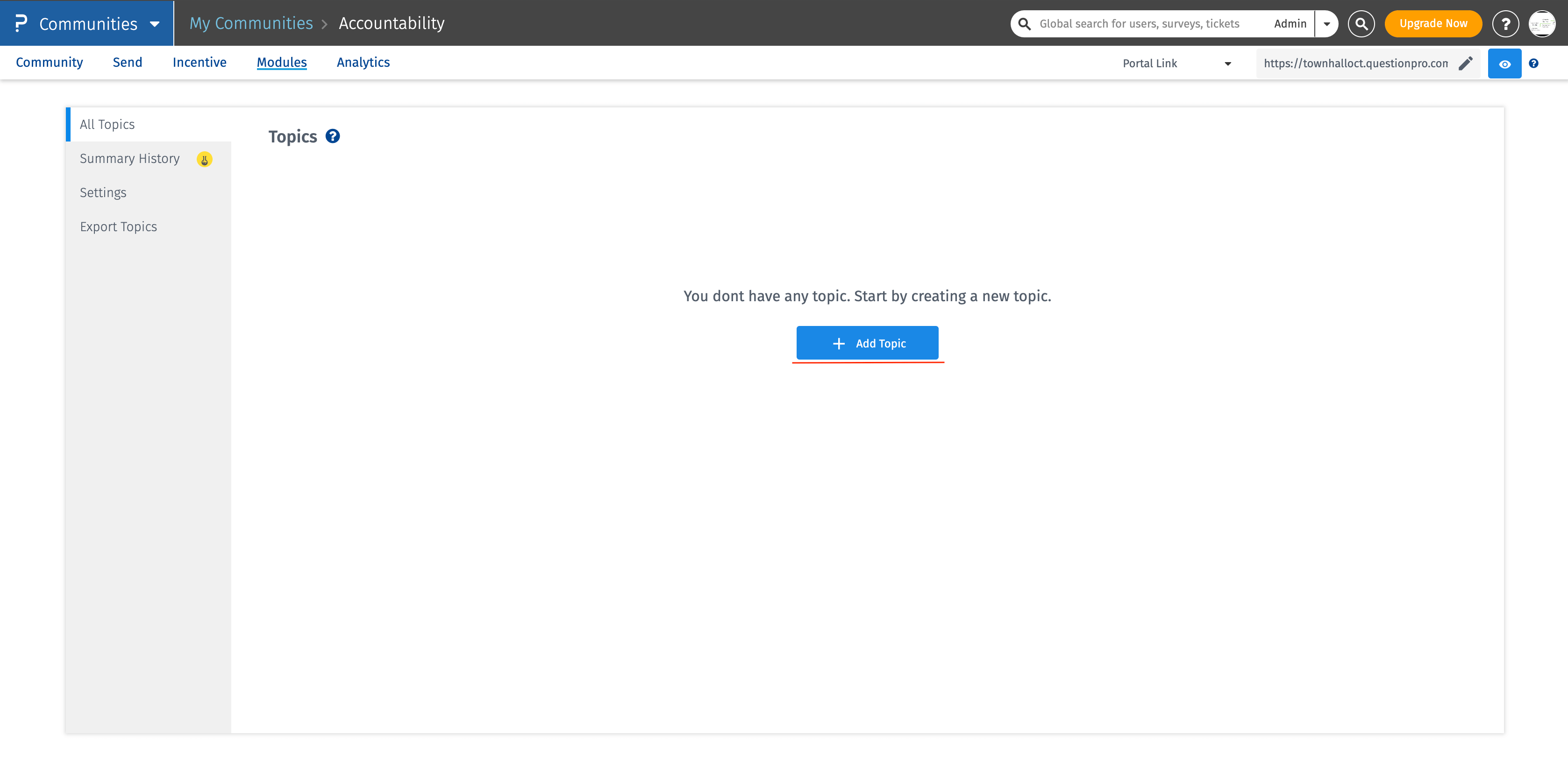This screenshot has width=1568, height=764.
Task: Open help via the question mark icon top right
Action: 1506,23
